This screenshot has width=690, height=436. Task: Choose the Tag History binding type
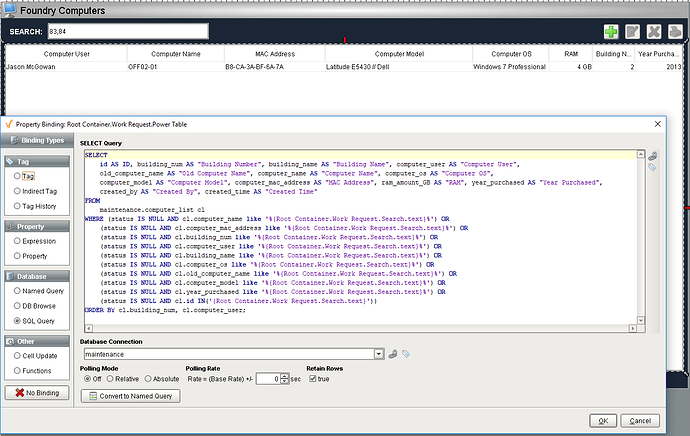click(x=17, y=206)
